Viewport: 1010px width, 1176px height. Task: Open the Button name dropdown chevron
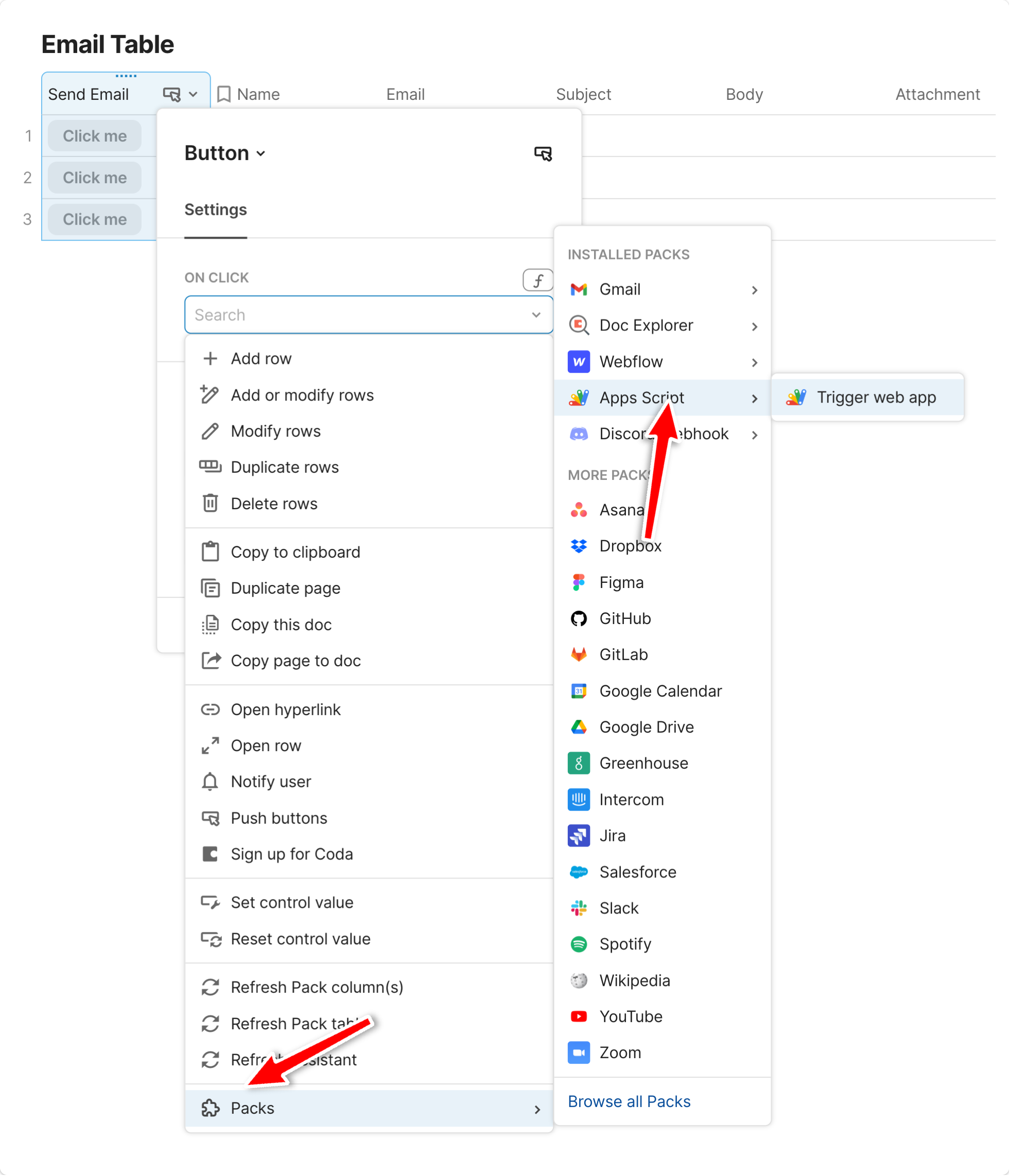point(262,153)
